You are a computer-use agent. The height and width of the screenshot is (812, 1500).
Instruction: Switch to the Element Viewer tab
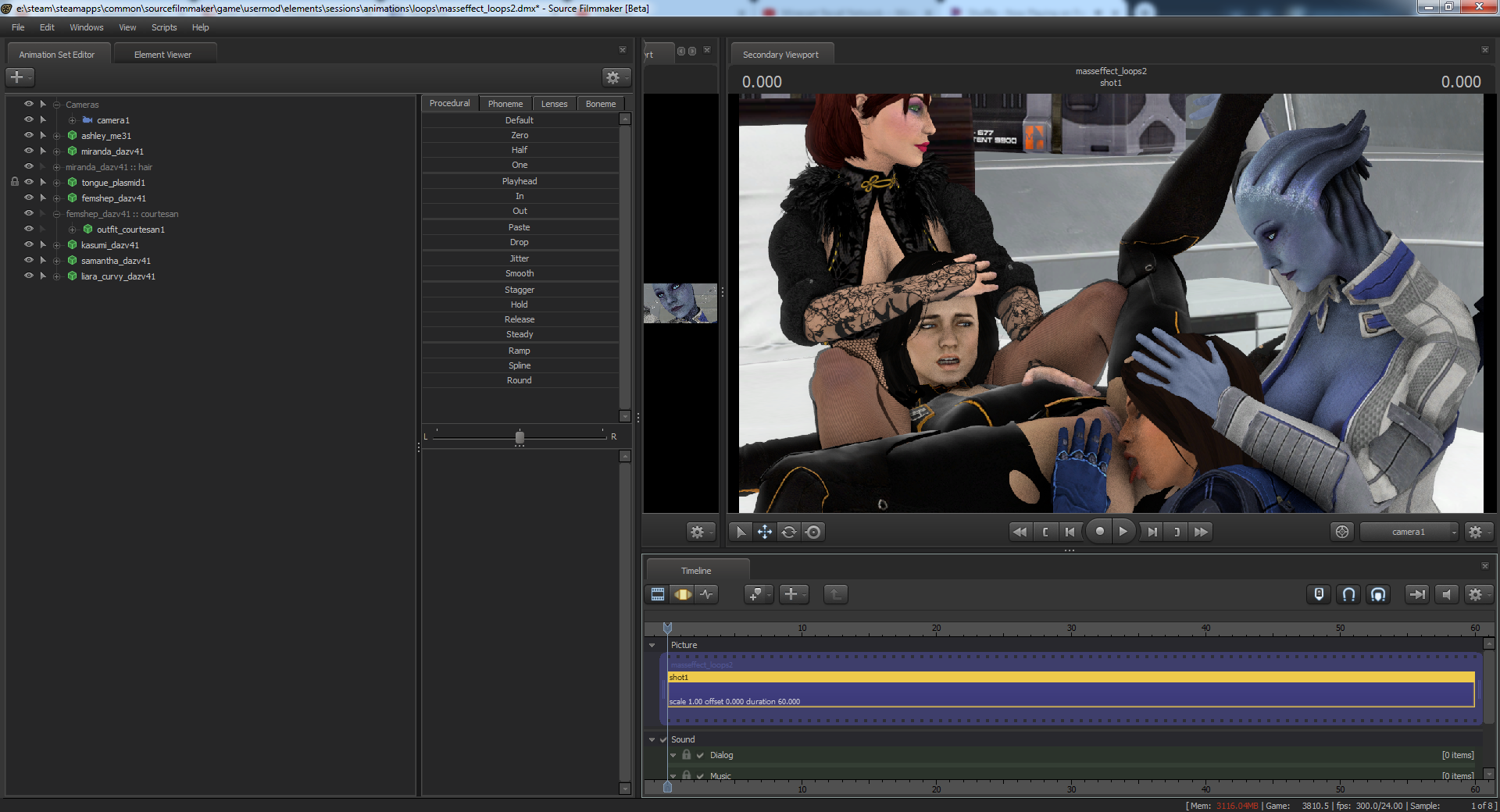(x=163, y=55)
